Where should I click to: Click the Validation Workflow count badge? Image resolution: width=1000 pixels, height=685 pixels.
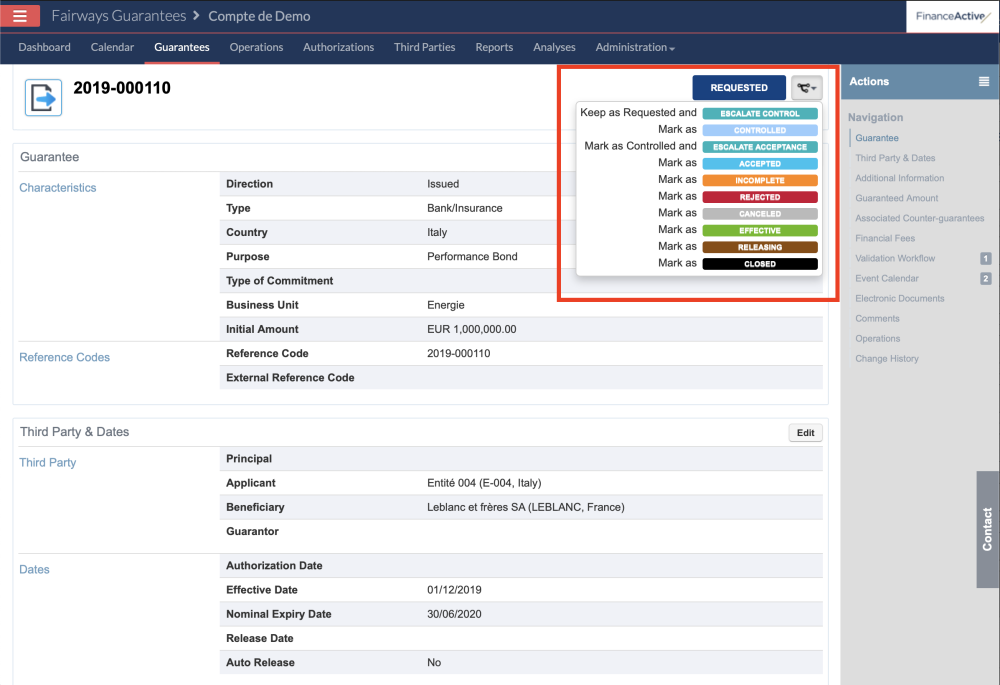pyautogui.click(x=985, y=258)
